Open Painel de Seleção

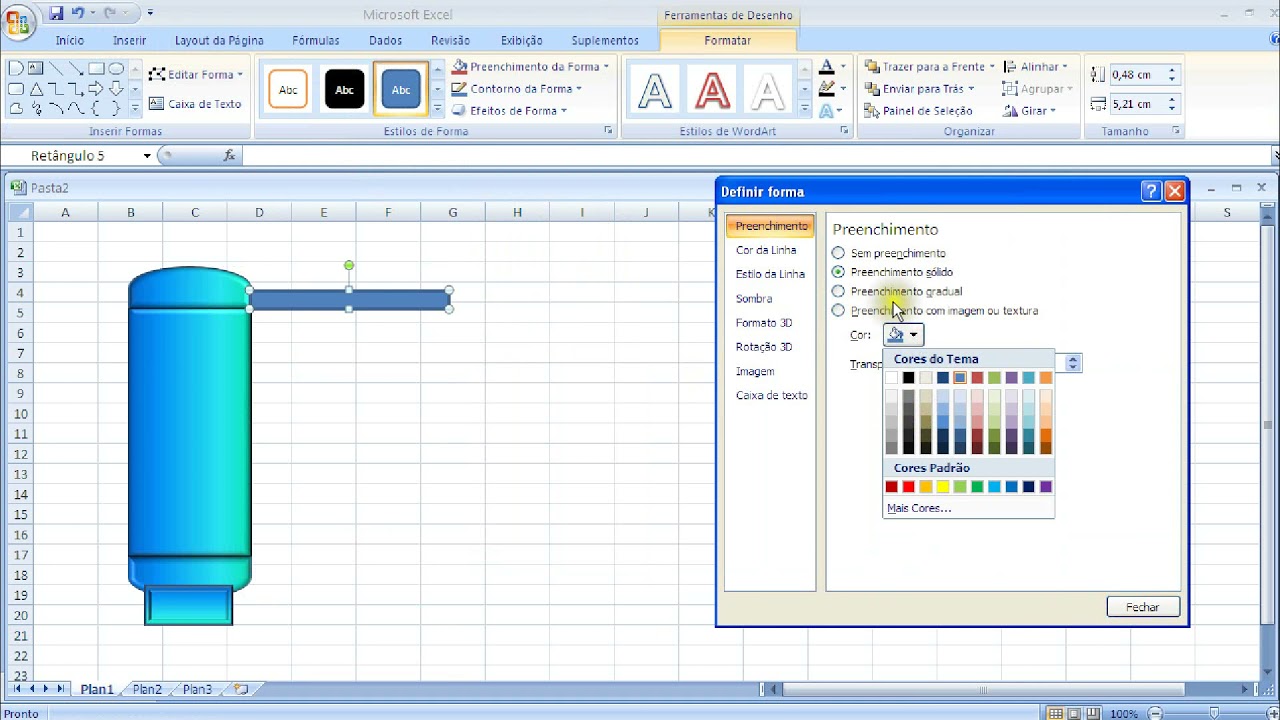pos(918,111)
